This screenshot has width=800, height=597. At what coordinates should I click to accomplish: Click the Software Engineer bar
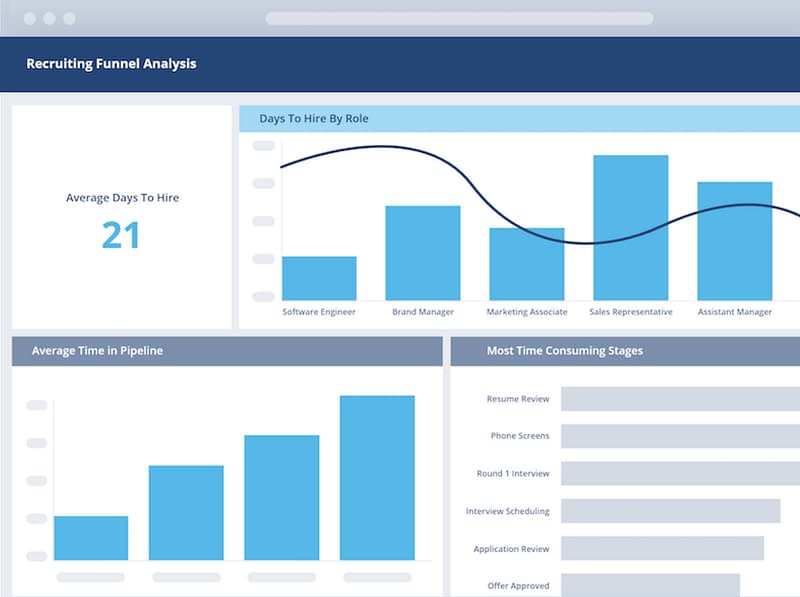tap(319, 278)
